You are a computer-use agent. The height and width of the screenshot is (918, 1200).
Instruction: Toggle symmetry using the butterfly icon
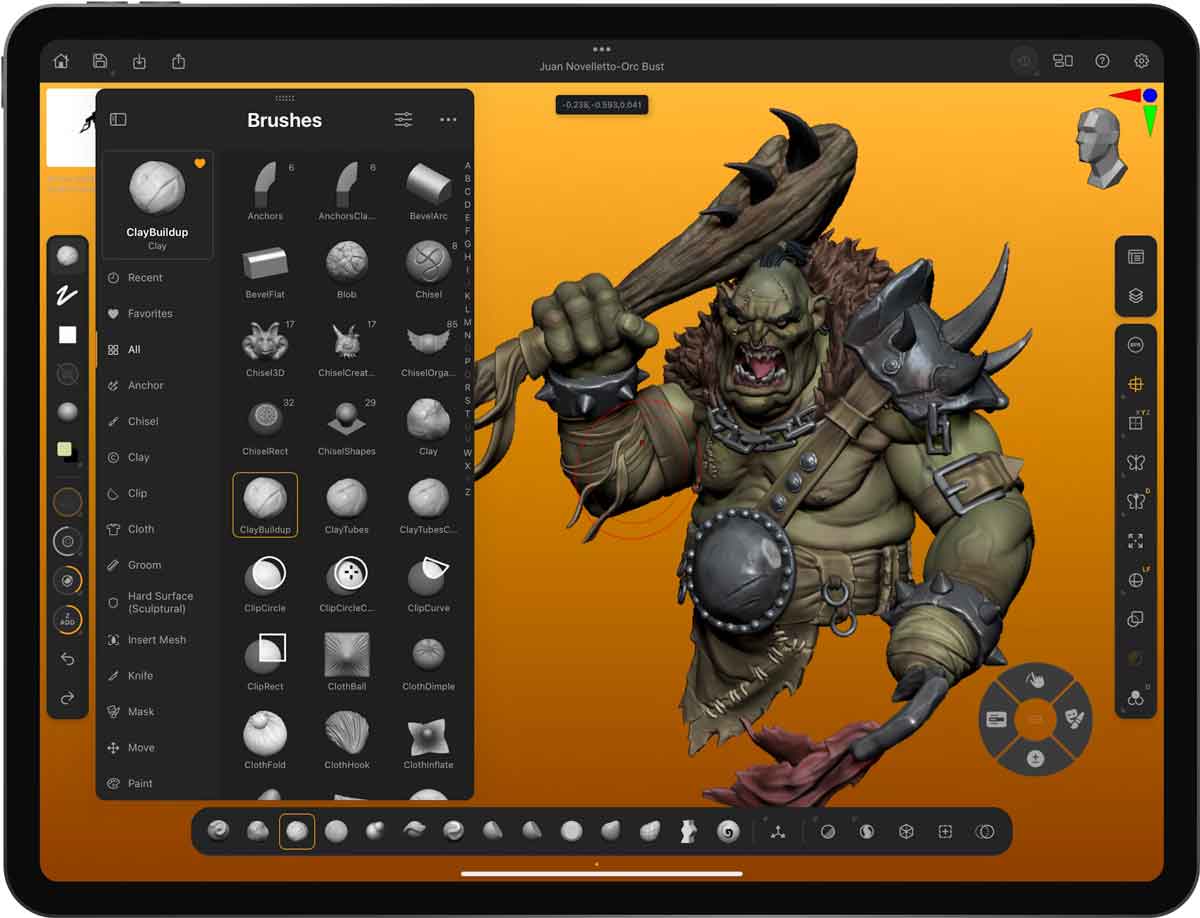(x=1134, y=463)
